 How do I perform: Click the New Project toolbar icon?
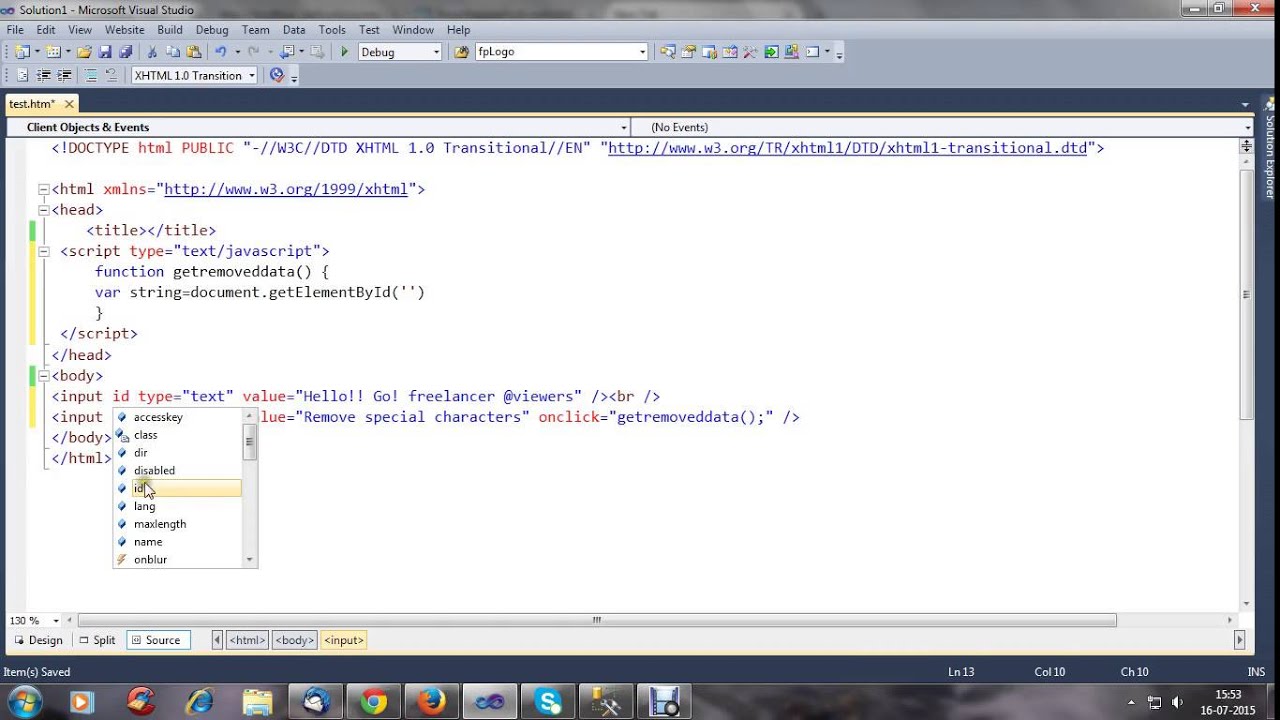coord(22,52)
